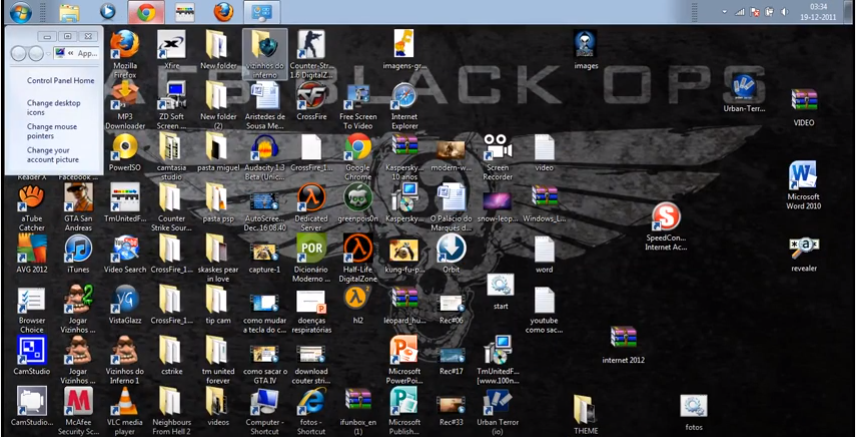Show hidden tray icons arrow
This screenshot has width=856, height=437.
coord(724,11)
